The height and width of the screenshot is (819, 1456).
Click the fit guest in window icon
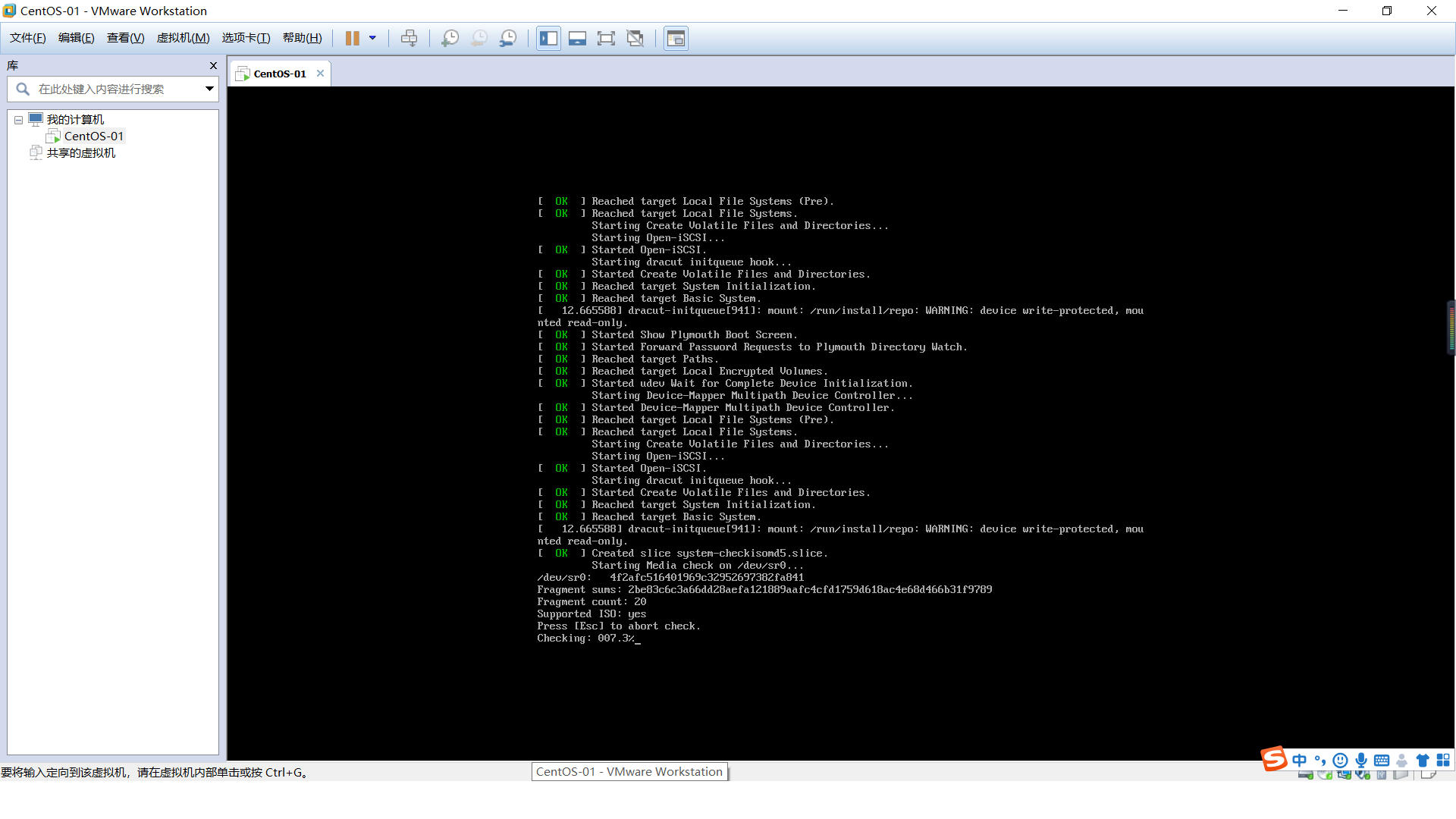pos(607,38)
